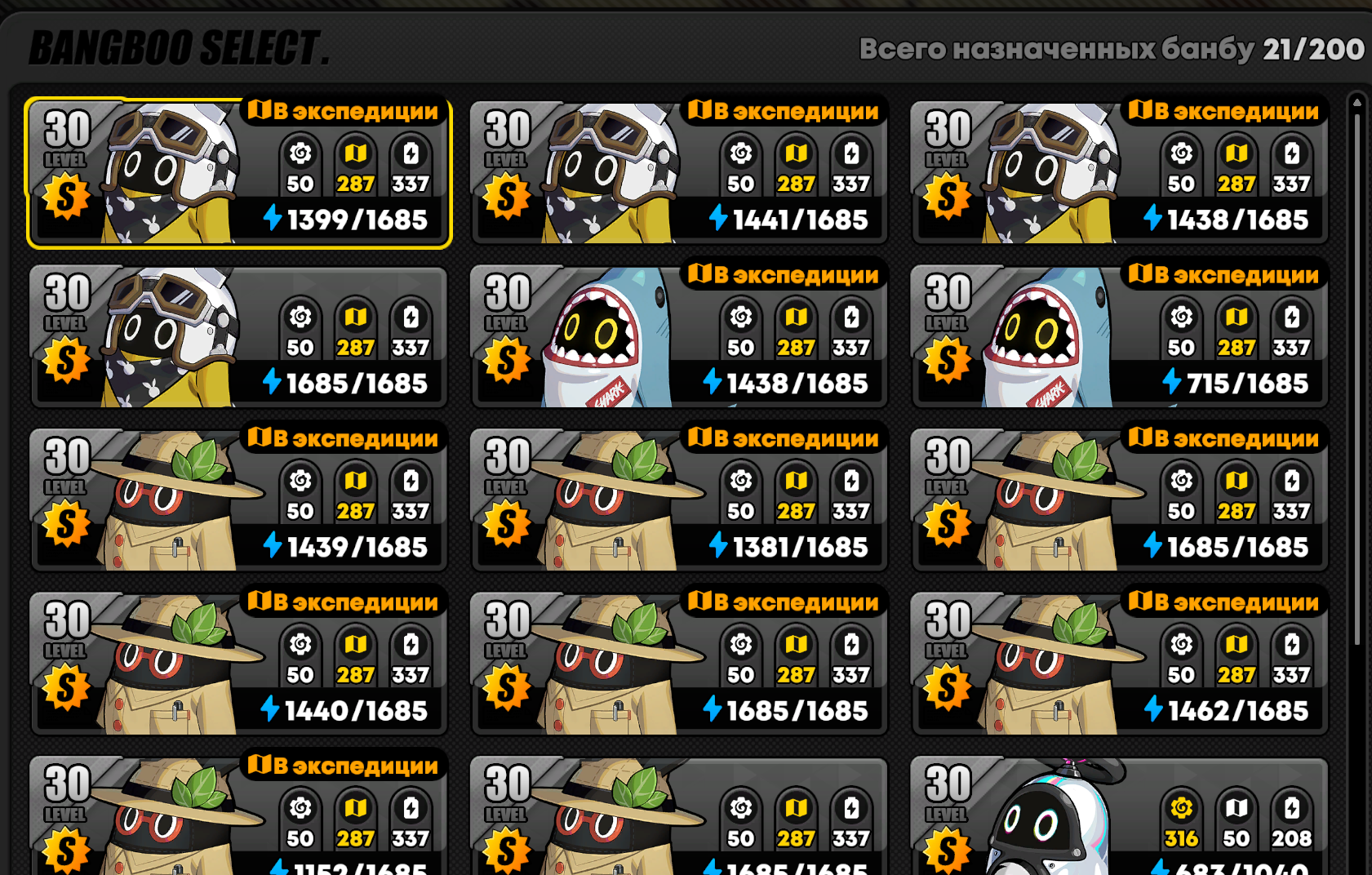1372x875 pixels.
Task: Select the aviator Bangboo with 1441/1685 energy
Action: pyautogui.click(x=679, y=172)
